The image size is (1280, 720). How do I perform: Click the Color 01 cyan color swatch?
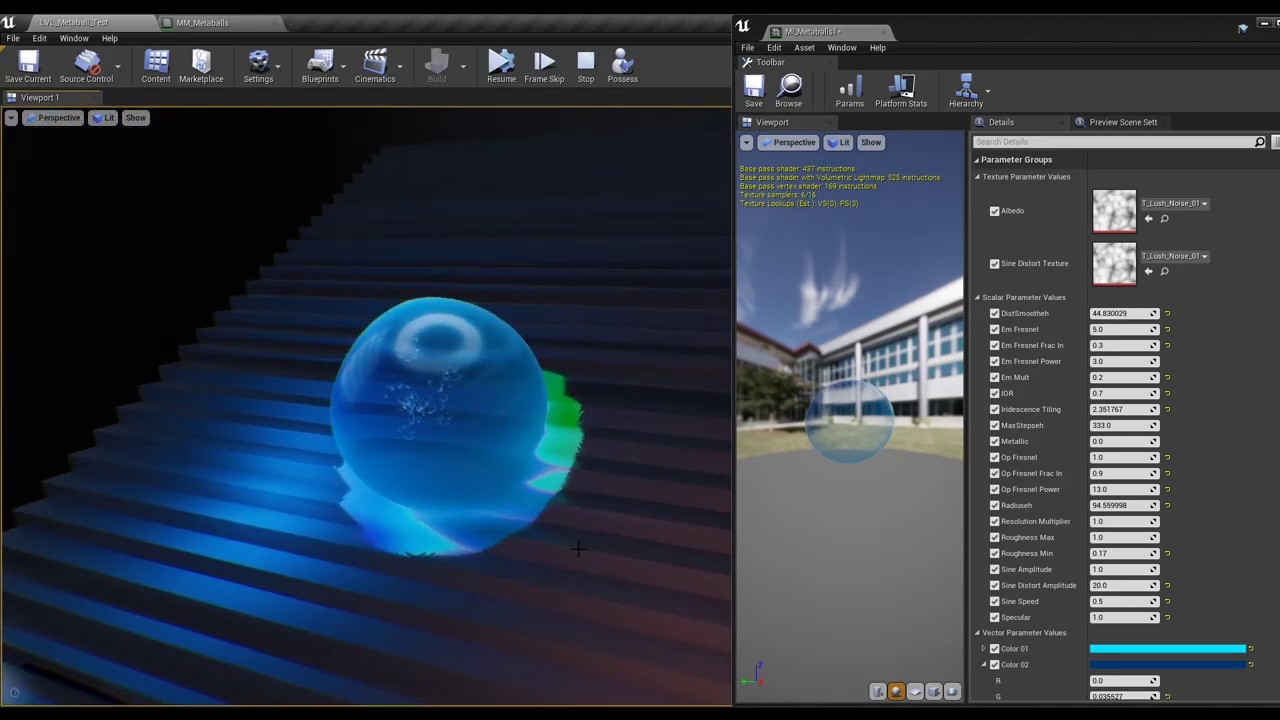(1167, 649)
